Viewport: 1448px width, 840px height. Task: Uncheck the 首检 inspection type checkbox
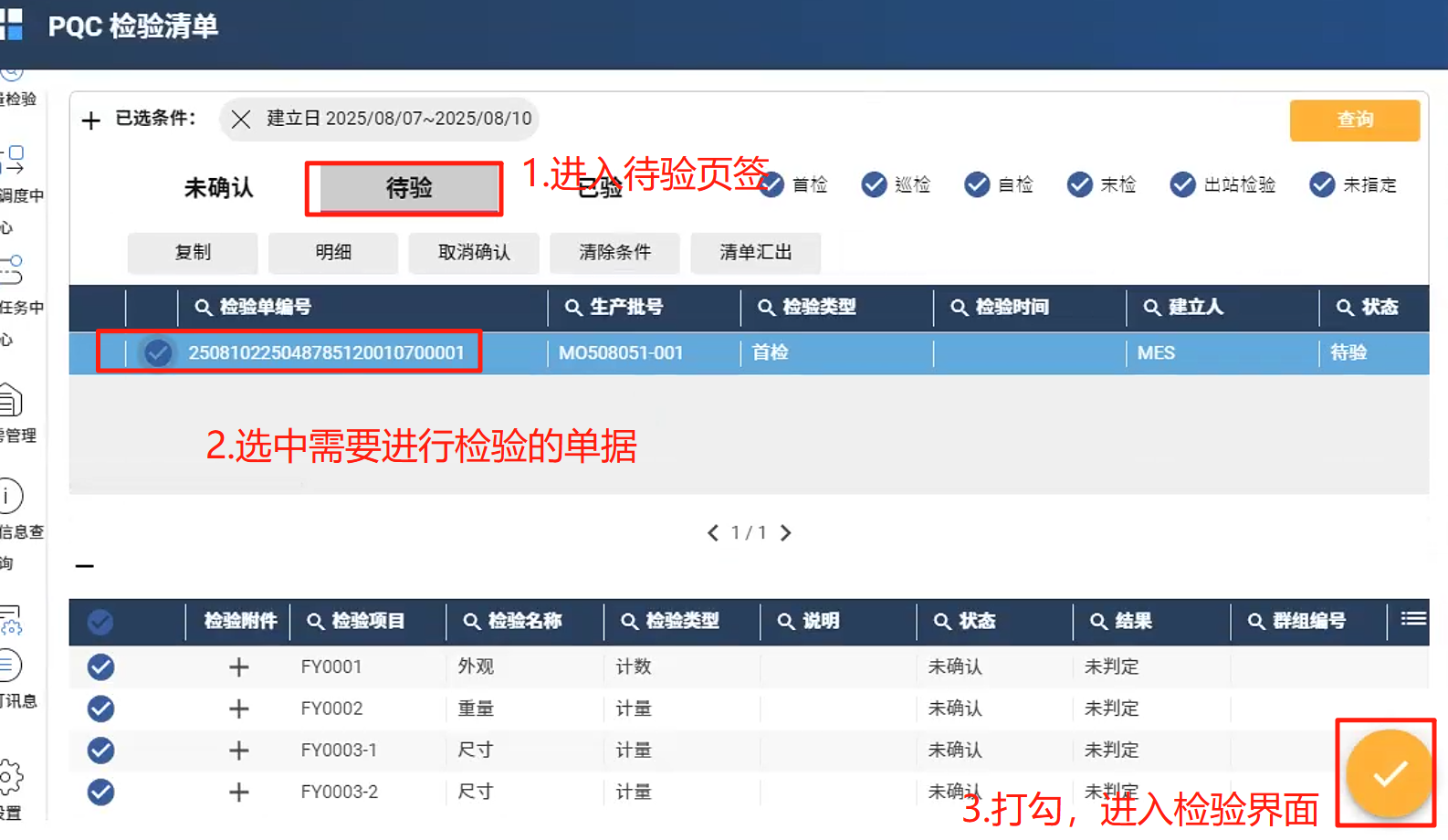pos(771,184)
